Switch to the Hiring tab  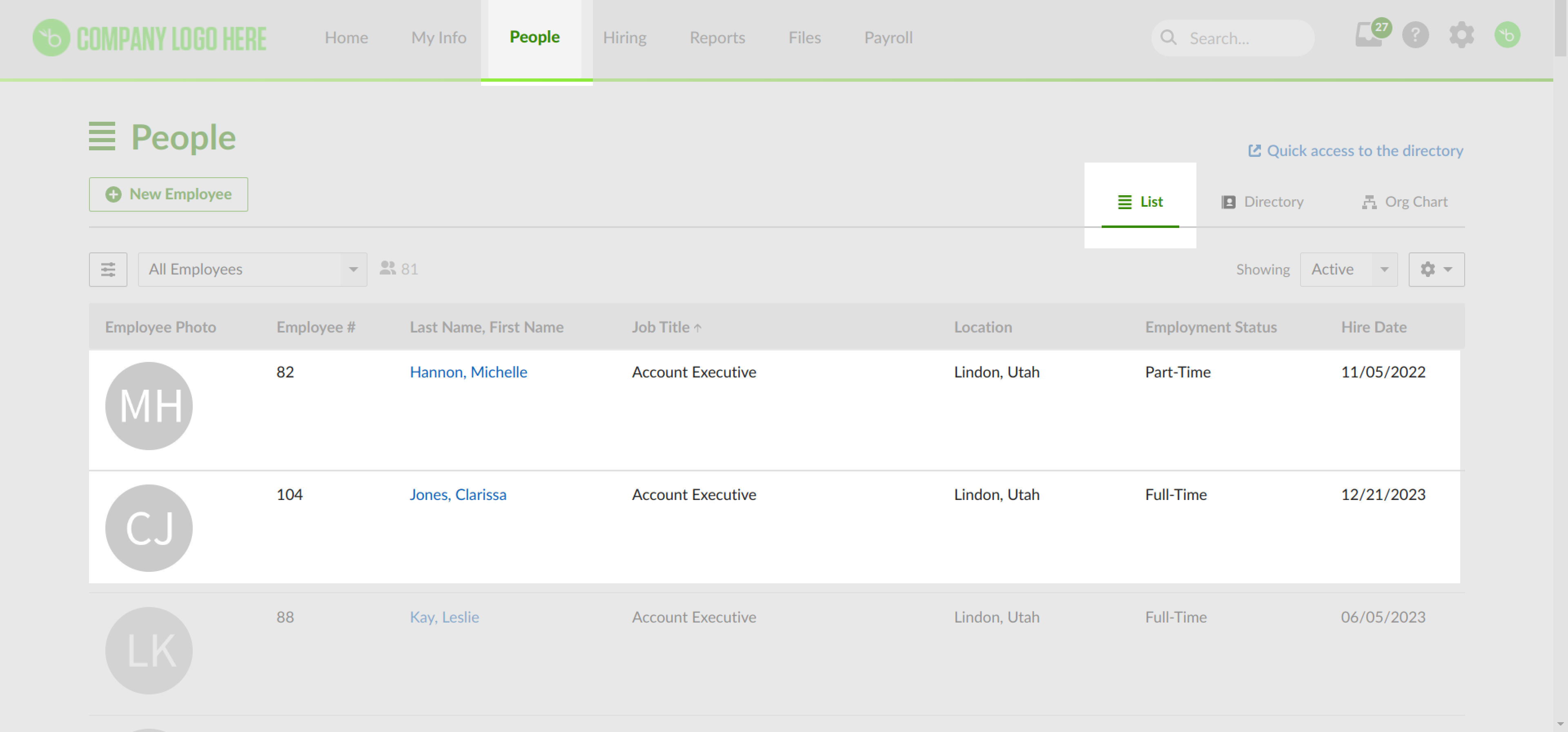[x=624, y=37]
